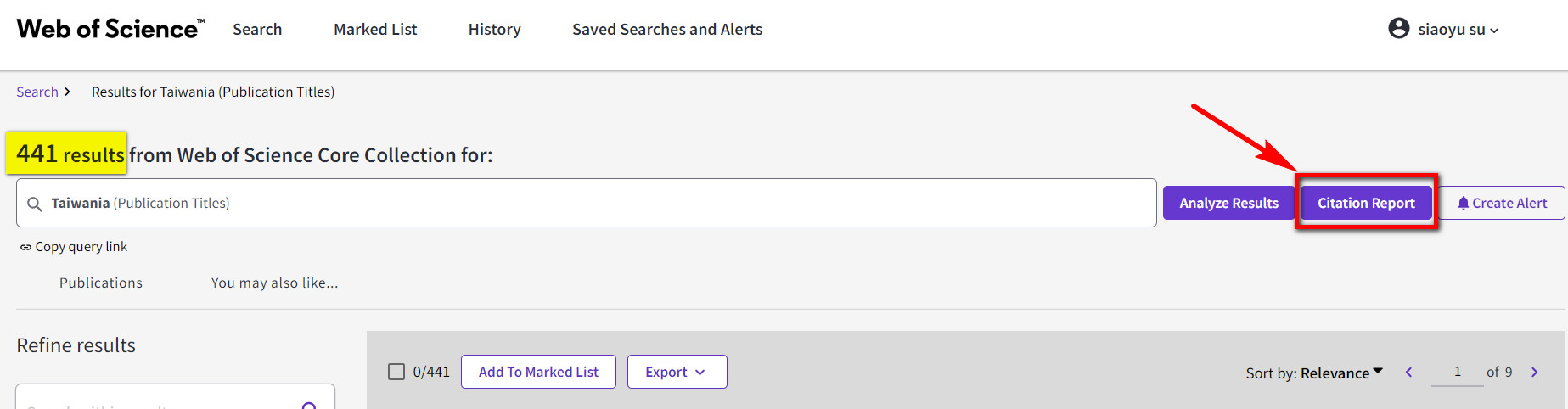The height and width of the screenshot is (409, 1568).
Task: Click the search icon in refine results box
Action: [309, 406]
